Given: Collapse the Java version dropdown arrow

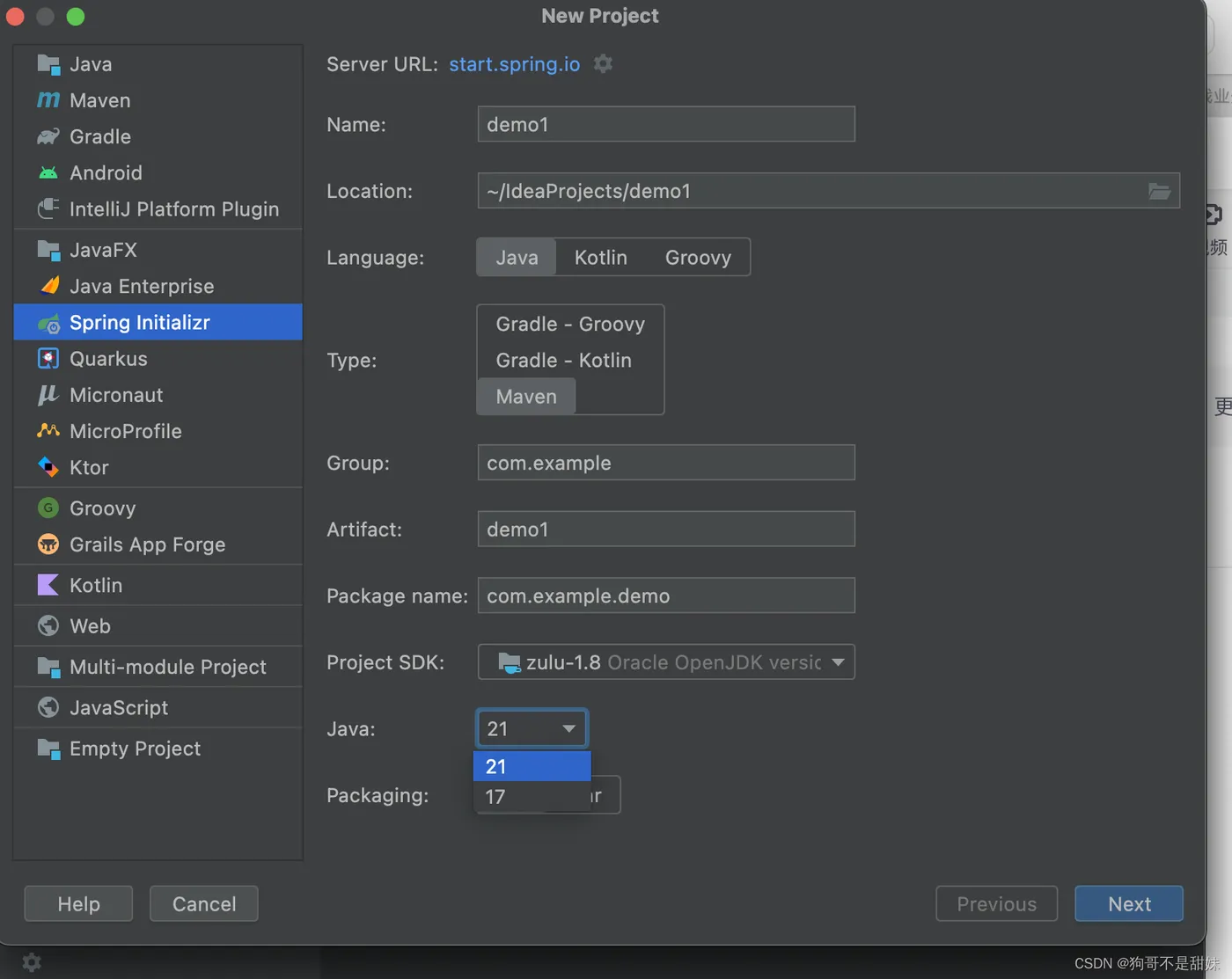Looking at the screenshot, I should [568, 728].
